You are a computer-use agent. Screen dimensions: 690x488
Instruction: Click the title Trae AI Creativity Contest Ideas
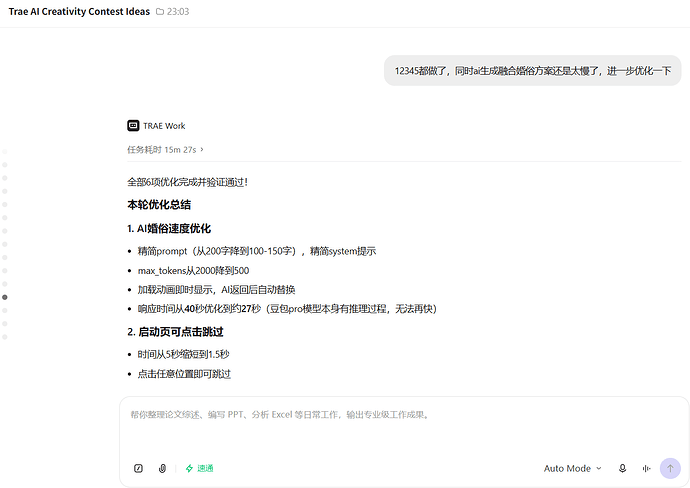[79, 11]
